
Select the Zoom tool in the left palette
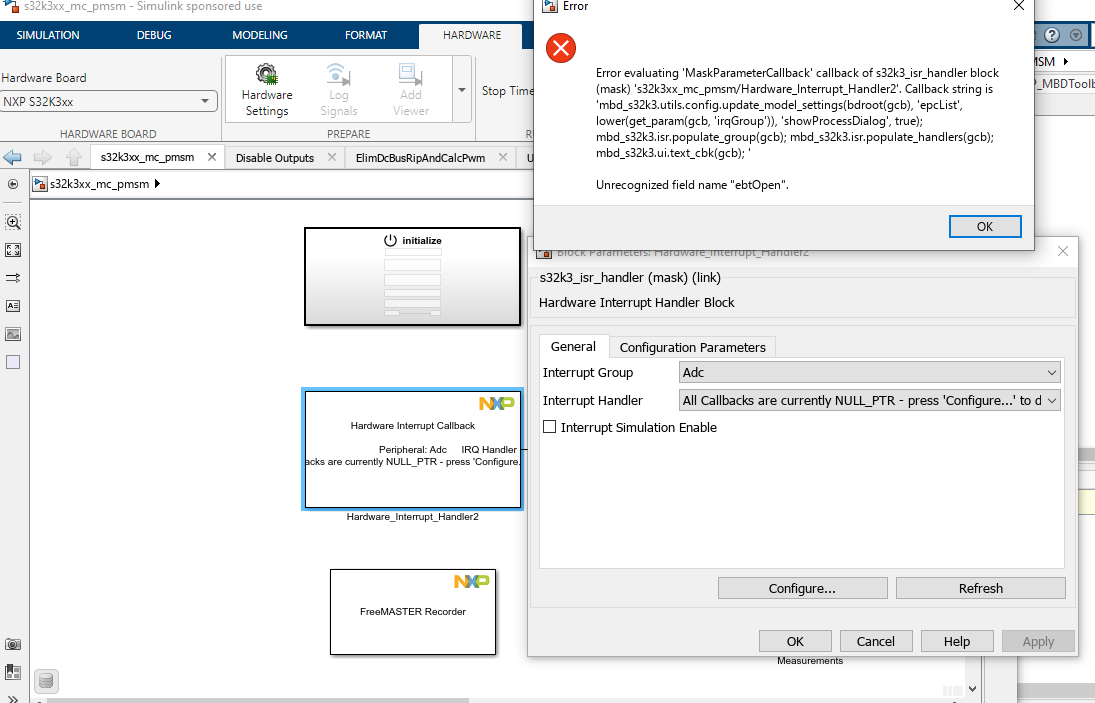pyautogui.click(x=12, y=222)
